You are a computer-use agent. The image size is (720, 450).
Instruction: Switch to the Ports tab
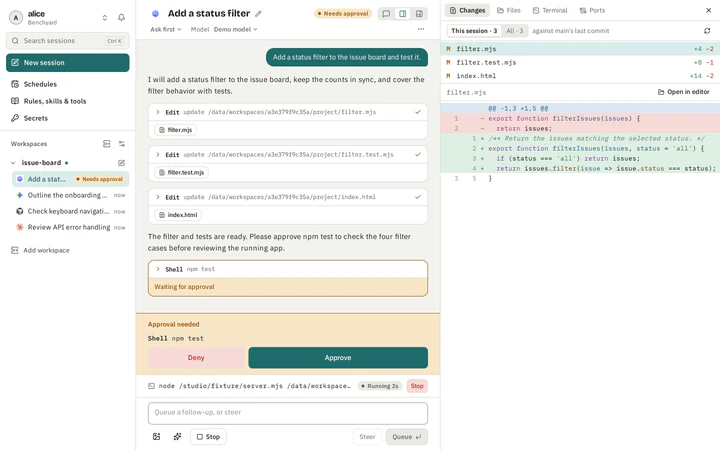pos(592,10)
